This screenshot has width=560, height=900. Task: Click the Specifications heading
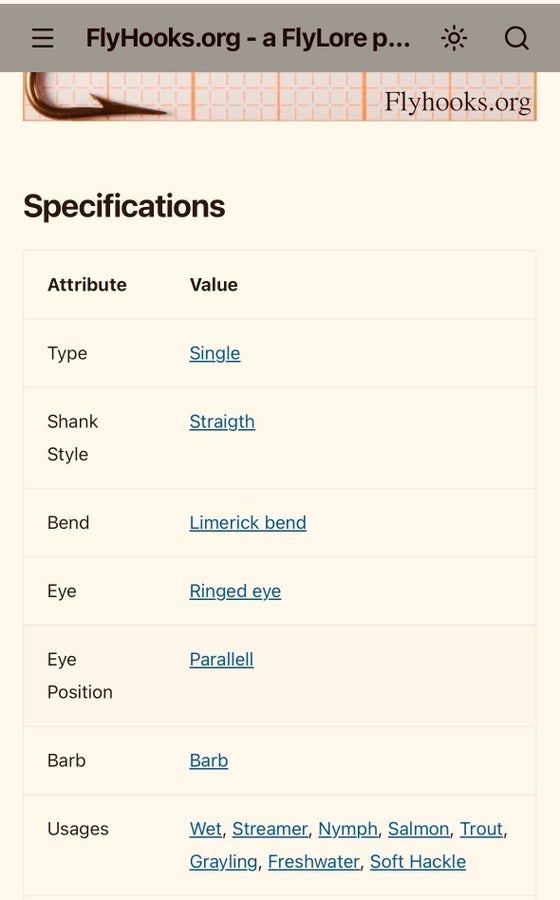(124, 206)
